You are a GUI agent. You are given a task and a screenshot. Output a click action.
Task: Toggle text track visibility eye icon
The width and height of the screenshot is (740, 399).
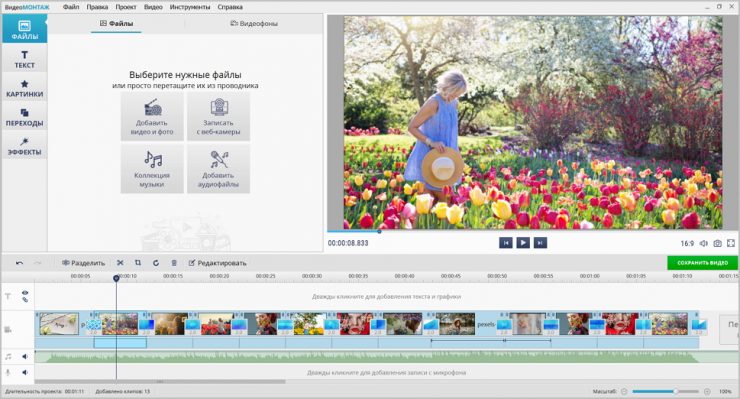coord(25,293)
